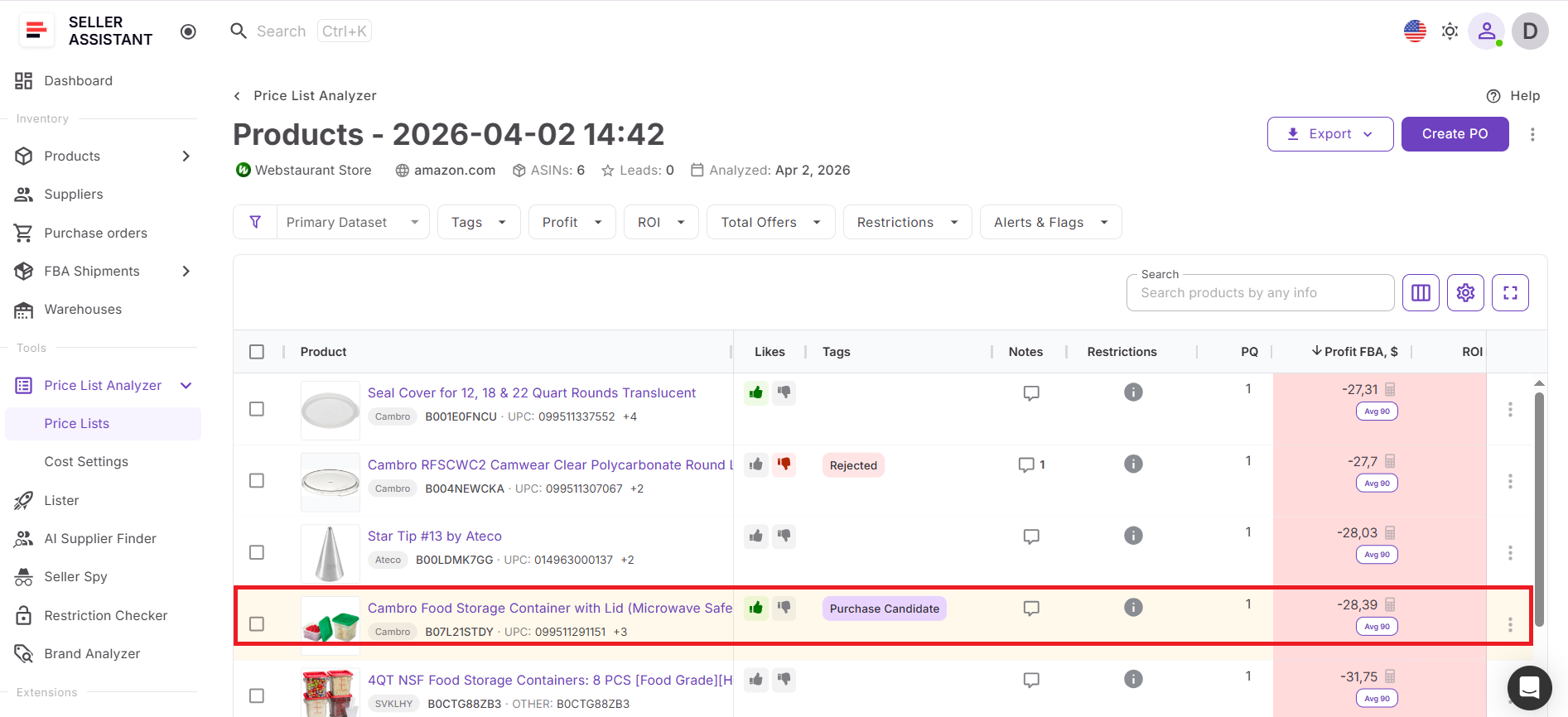Open notes for Seal Cover row
Screen dimensions: 1568x717
click(x=1031, y=393)
